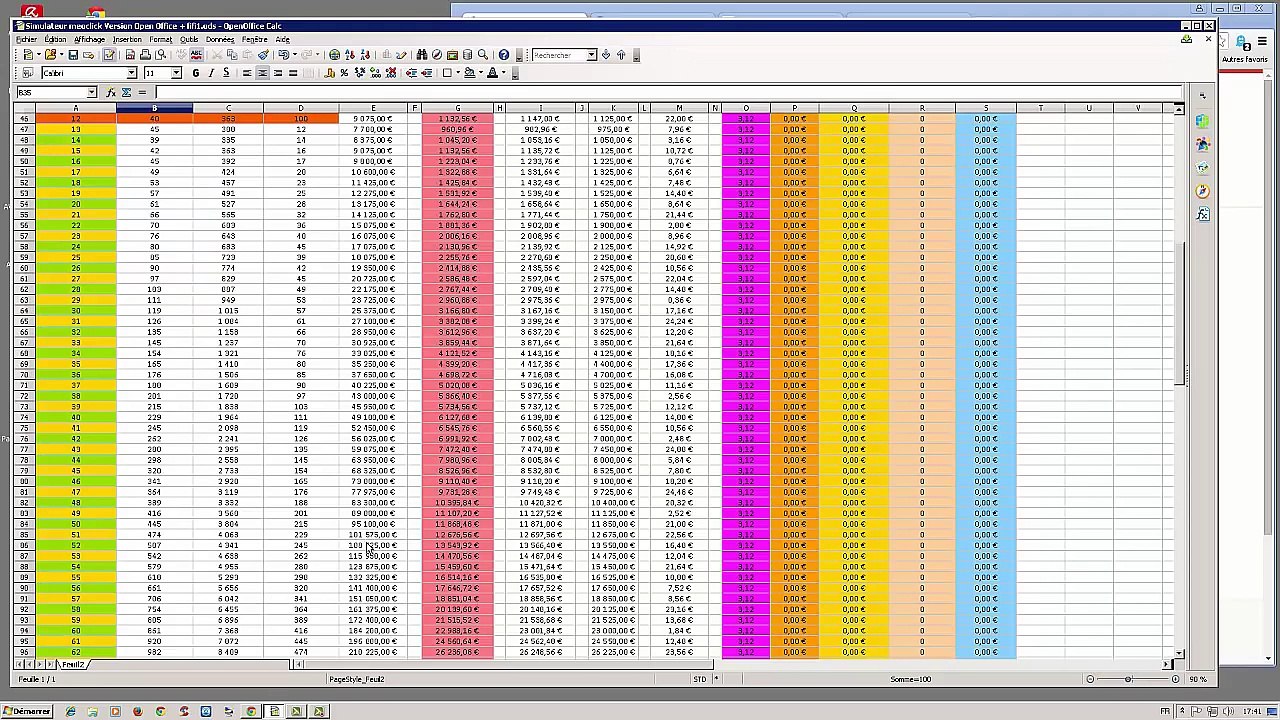Click the Help question mark icon
The width and height of the screenshot is (1280, 720).
pos(503,55)
